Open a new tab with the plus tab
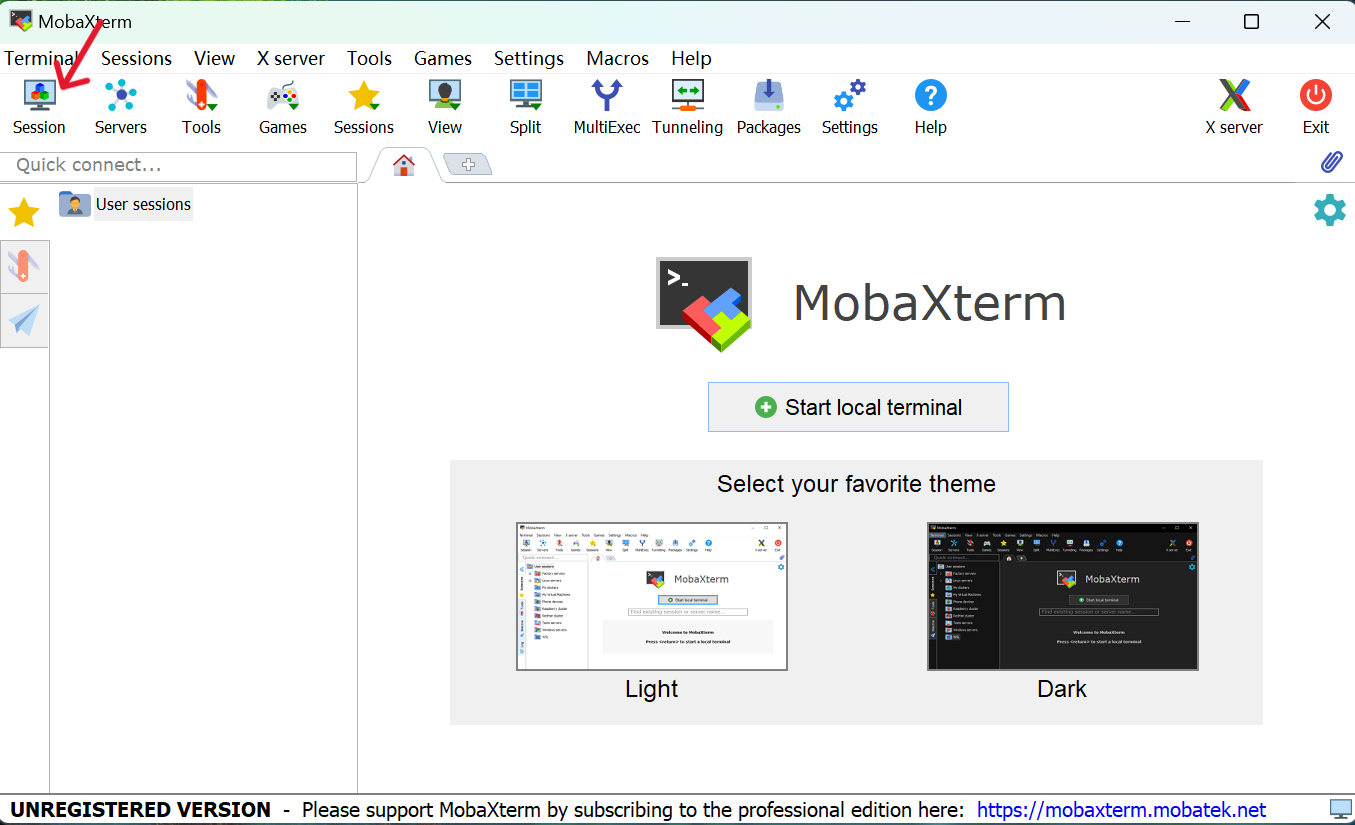Image resolution: width=1355 pixels, height=825 pixels. 468,164
